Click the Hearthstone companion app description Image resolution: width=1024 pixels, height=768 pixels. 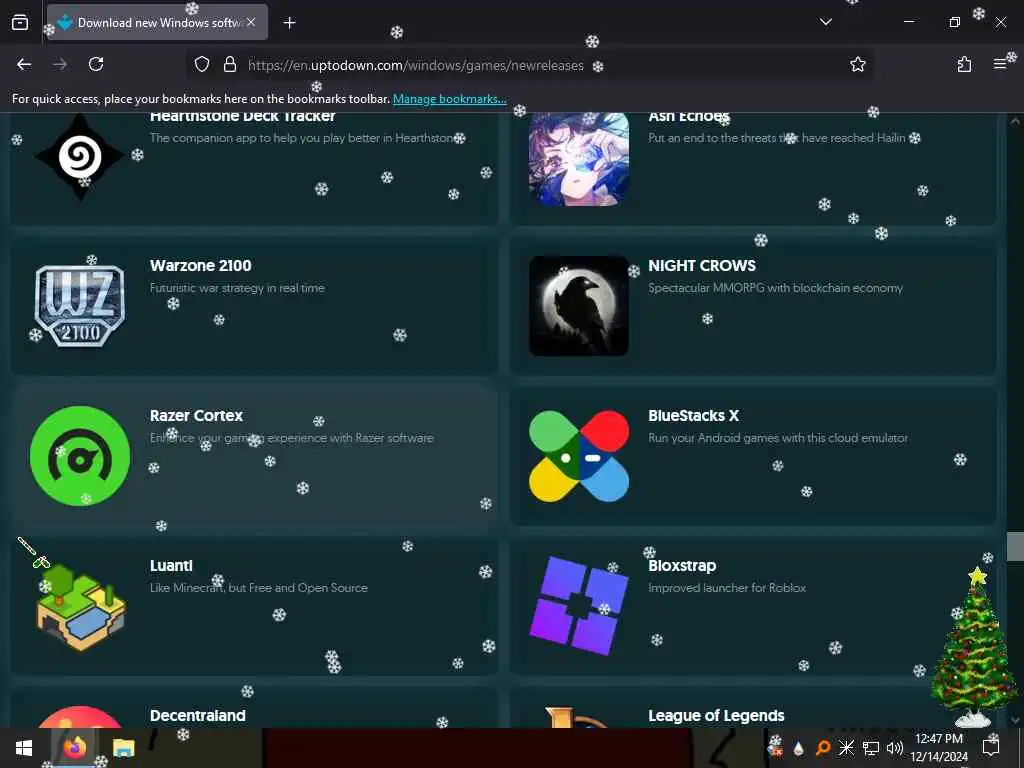(x=307, y=138)
